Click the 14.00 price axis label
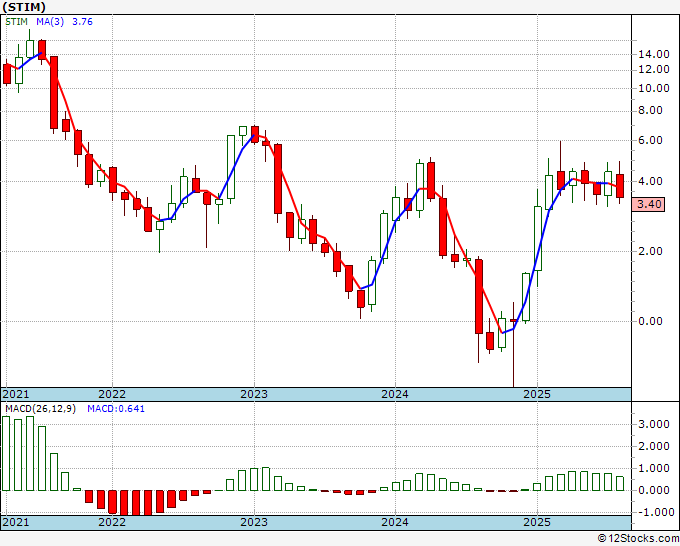The image size is (680, 546). click(654, 55)
